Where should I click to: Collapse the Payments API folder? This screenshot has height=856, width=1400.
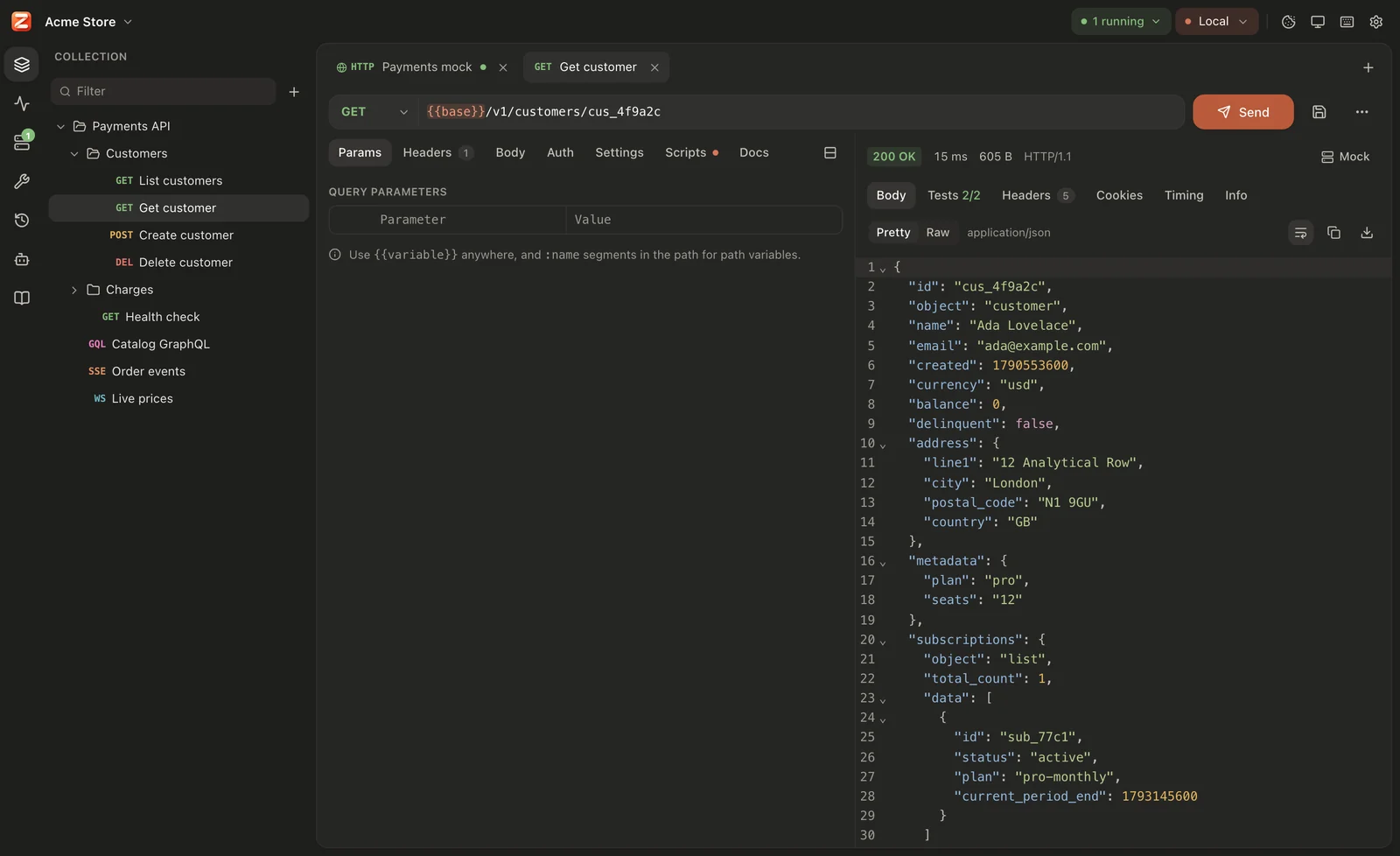pos(60,127)
